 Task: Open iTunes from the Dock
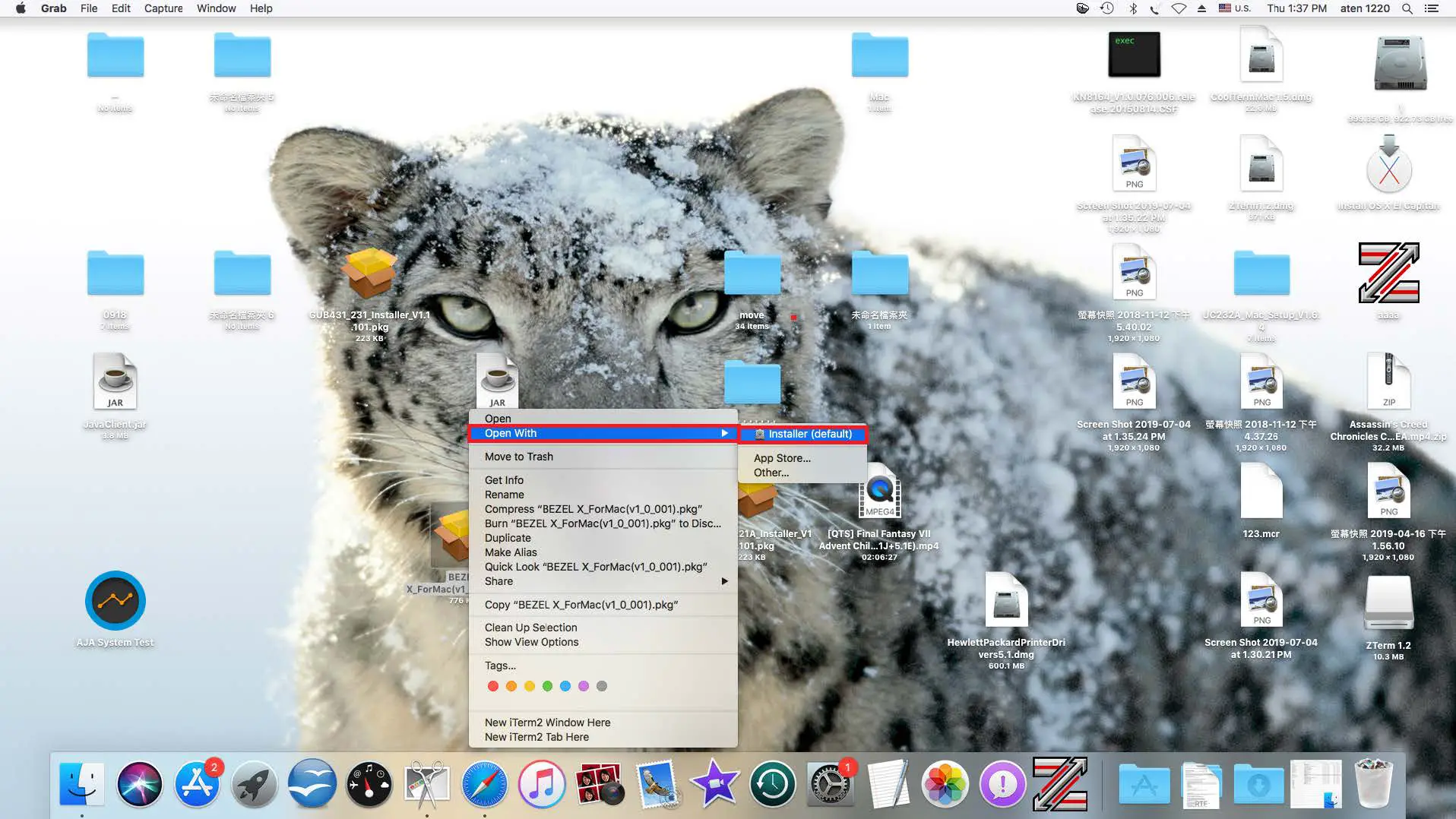(543, 784)
